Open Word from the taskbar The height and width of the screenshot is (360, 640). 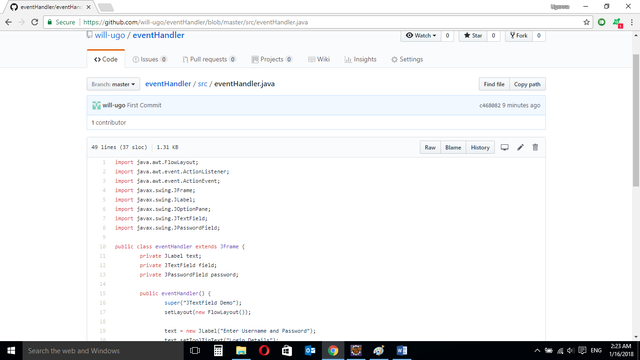click(402, 351)
